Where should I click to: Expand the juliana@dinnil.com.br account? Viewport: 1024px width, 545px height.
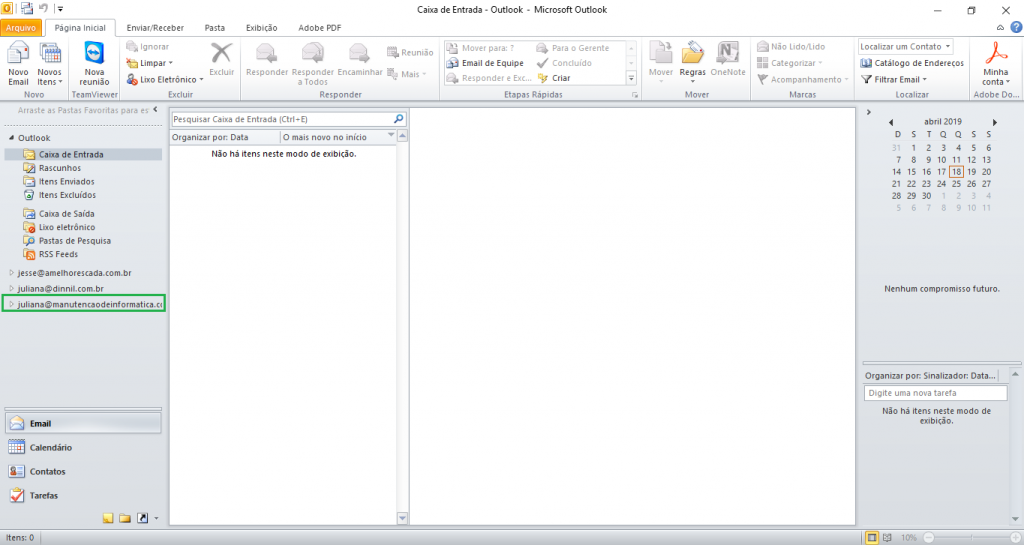[x=11, y=288]
